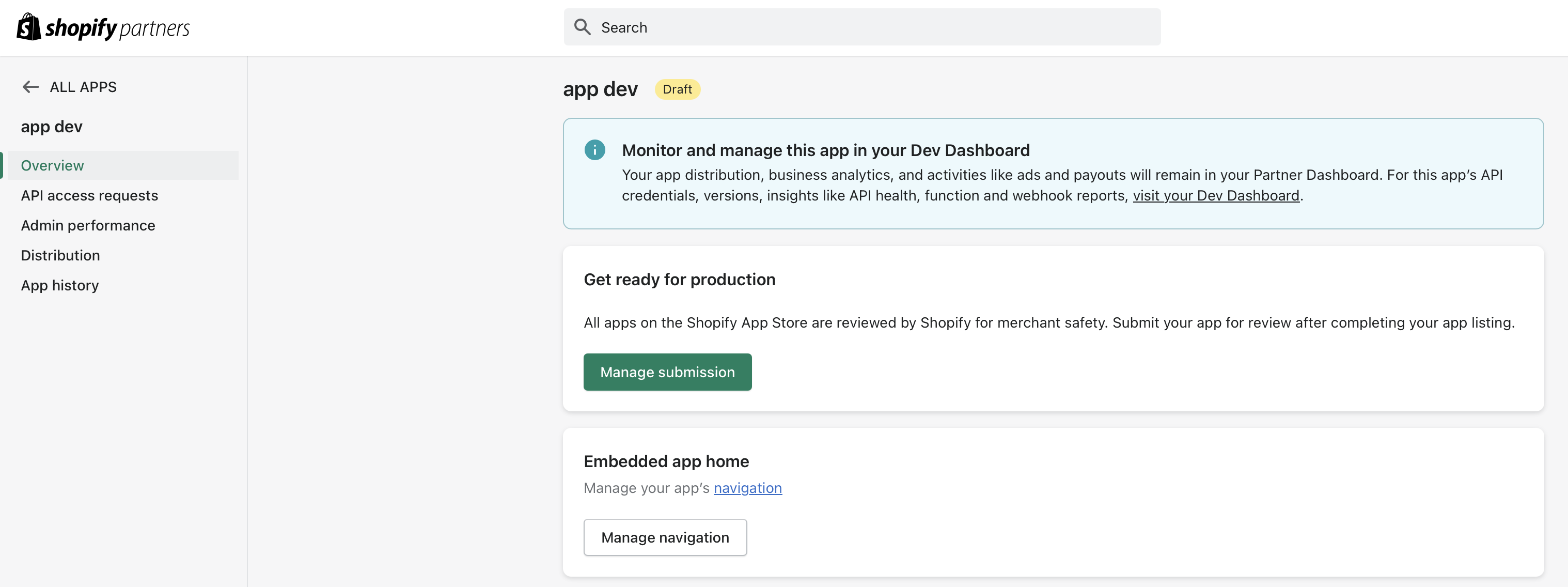Screen dimensions: 1568x587
Task: Click the app dev sidebar title
Action: tap(52, 127)
